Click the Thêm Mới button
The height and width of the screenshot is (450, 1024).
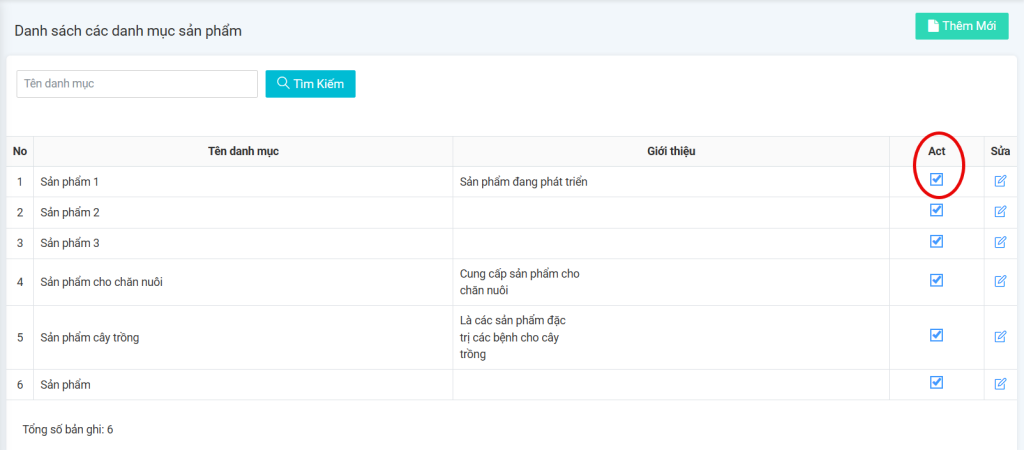point(961,26)
